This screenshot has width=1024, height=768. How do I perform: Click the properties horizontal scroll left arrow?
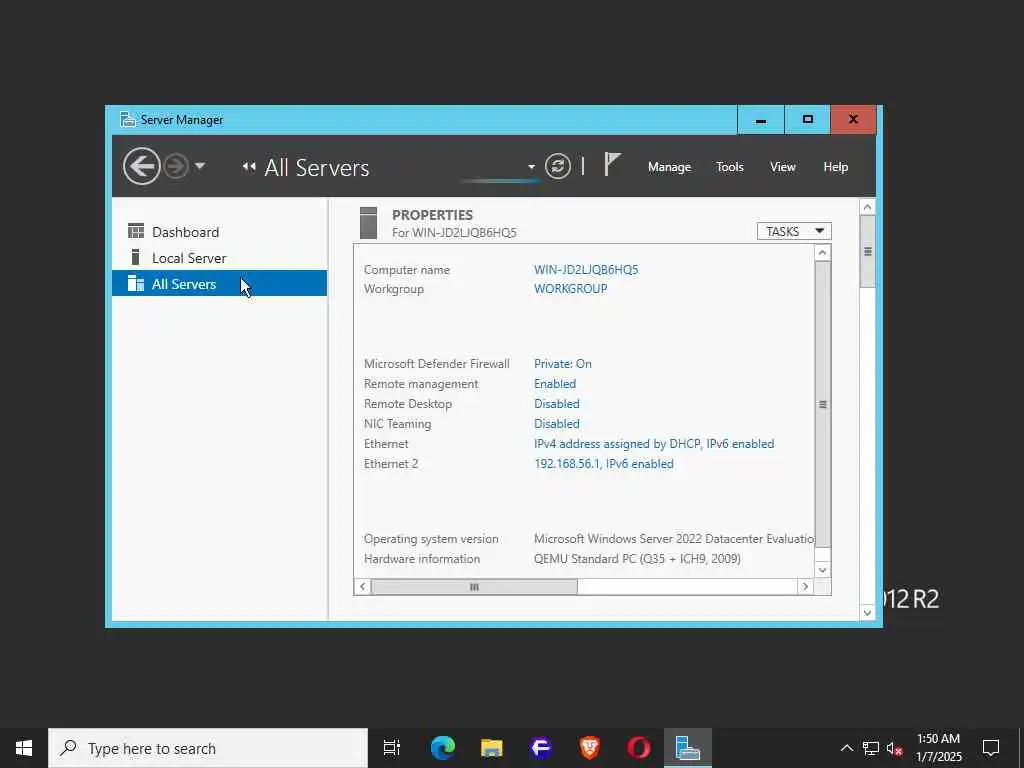(x=362, y=586)
